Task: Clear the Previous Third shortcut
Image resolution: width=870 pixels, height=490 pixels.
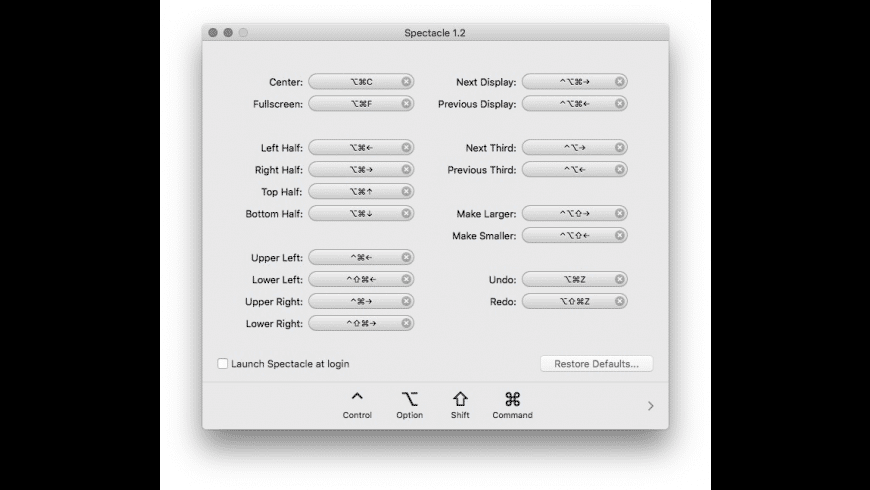Action: [620, 170]
